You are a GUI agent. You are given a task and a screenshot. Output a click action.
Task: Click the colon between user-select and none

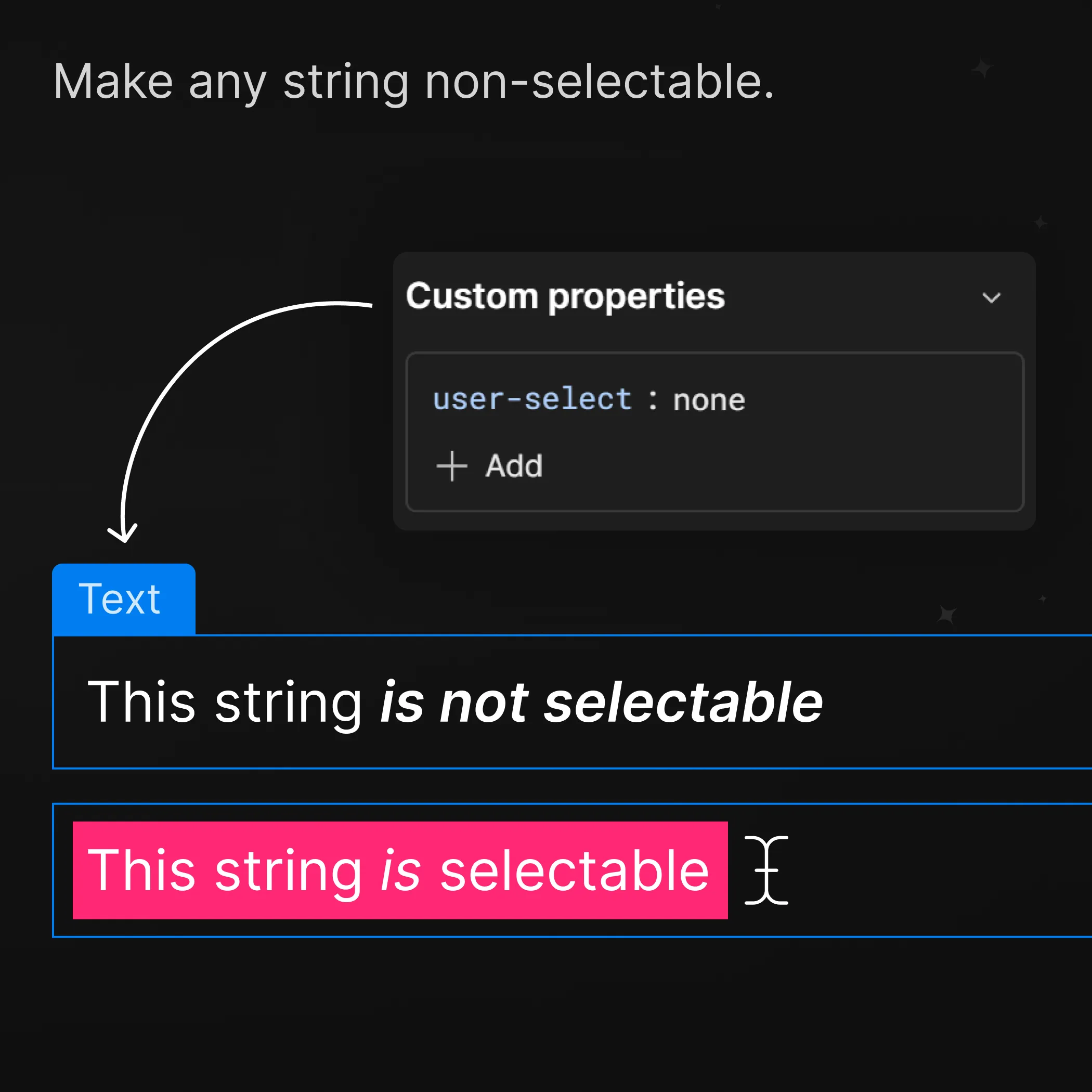click(653, 400)
